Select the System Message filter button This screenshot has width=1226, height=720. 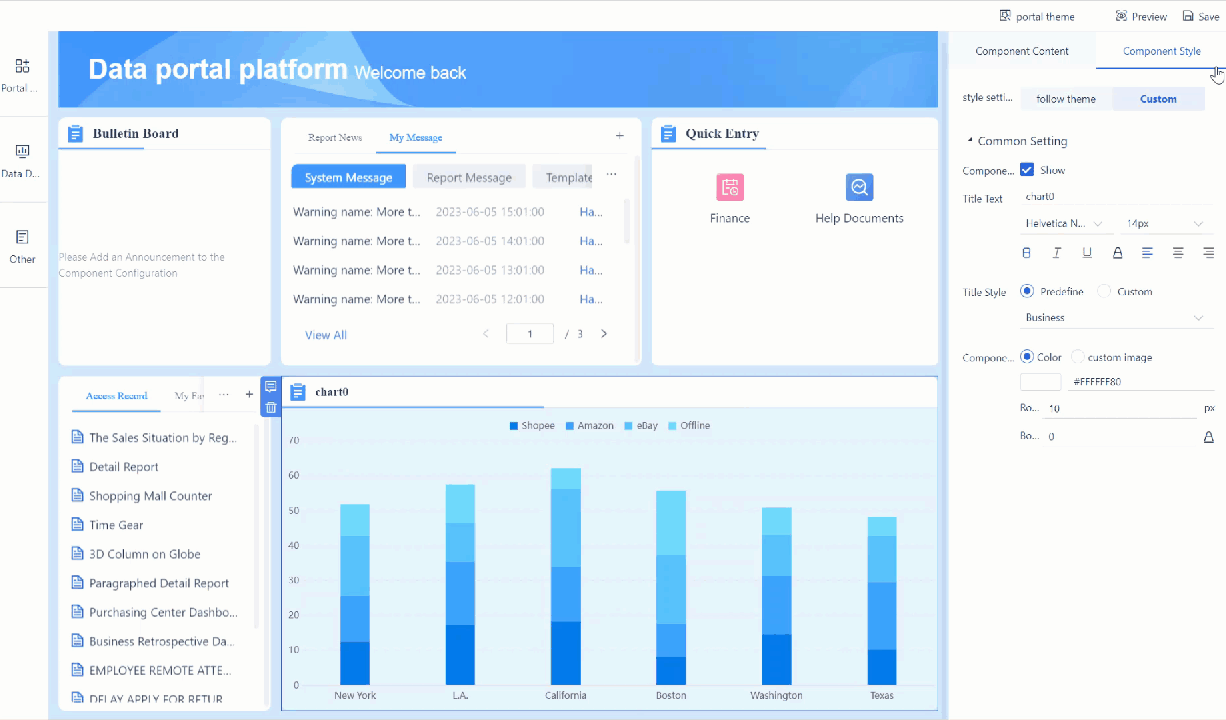tap(348, 176)
